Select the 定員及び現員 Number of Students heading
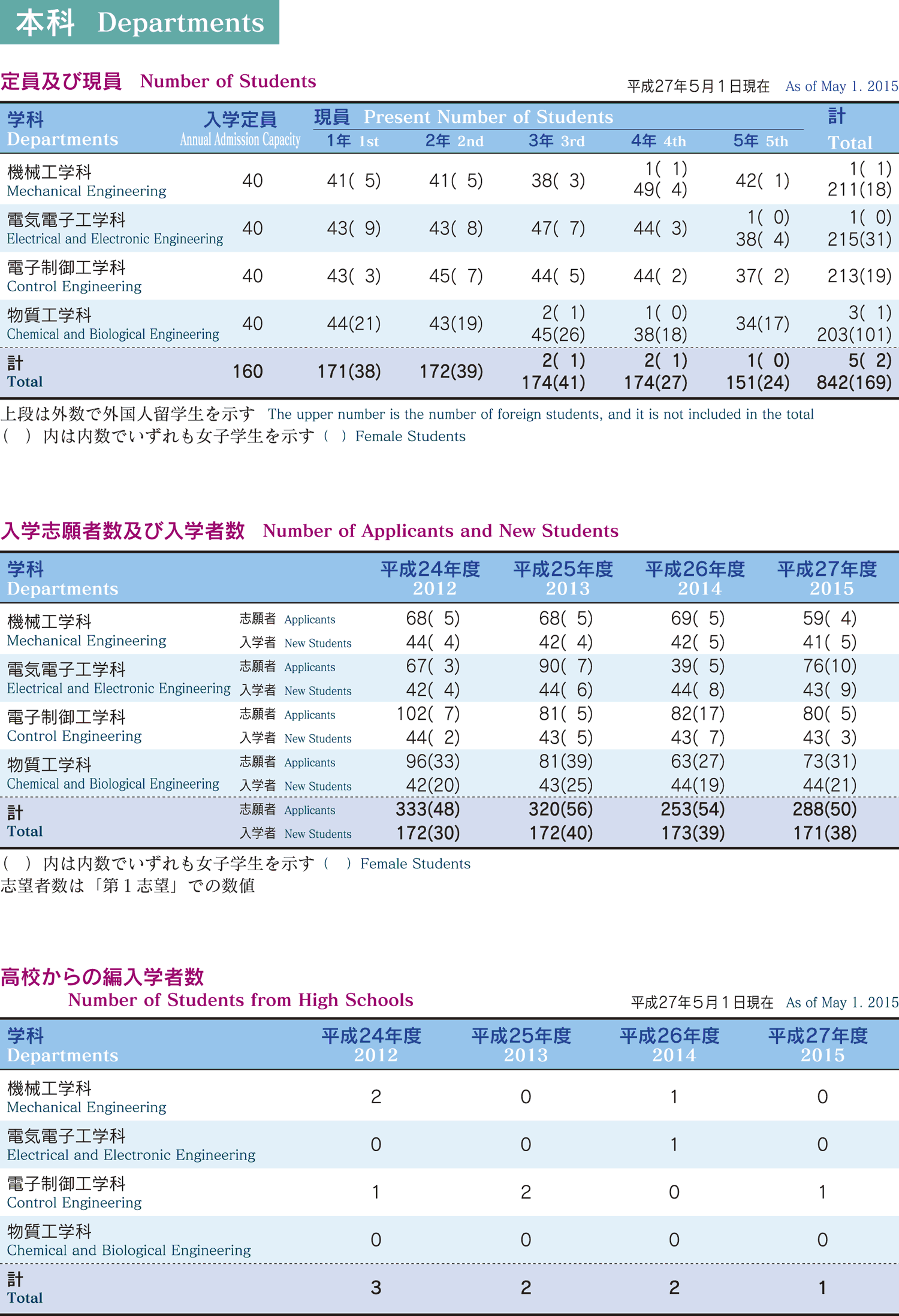Viewport: 899px width, 1316px height. click(159, 81)
